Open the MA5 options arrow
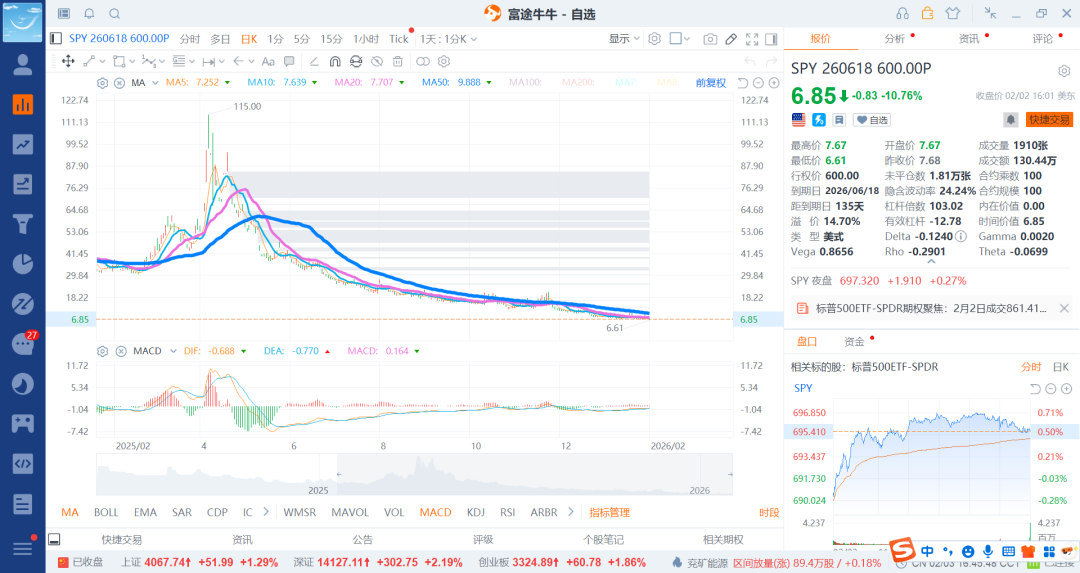 point(227,83)
